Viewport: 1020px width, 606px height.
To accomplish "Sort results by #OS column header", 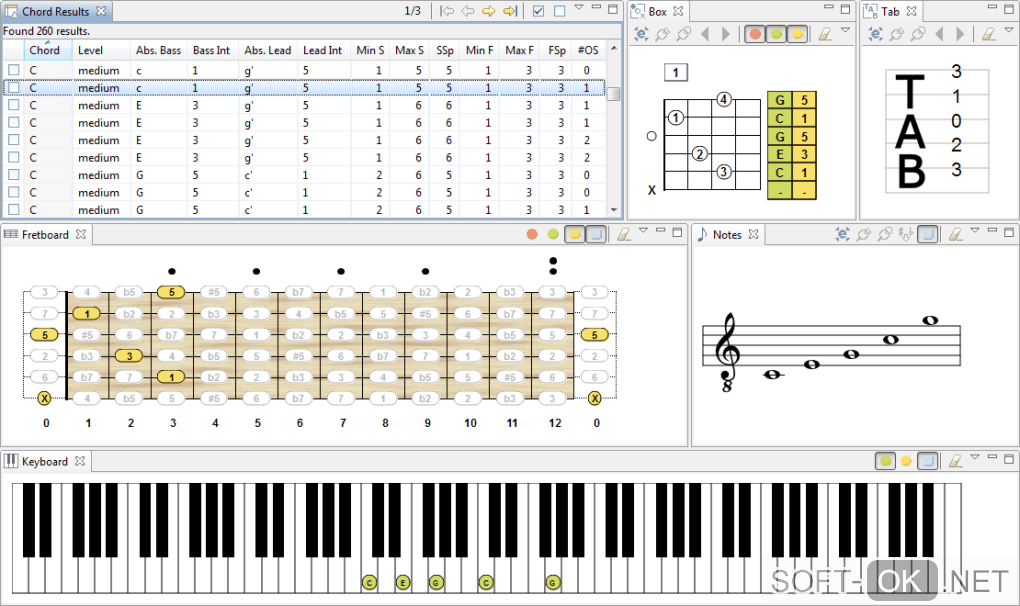I will point(588,50).
